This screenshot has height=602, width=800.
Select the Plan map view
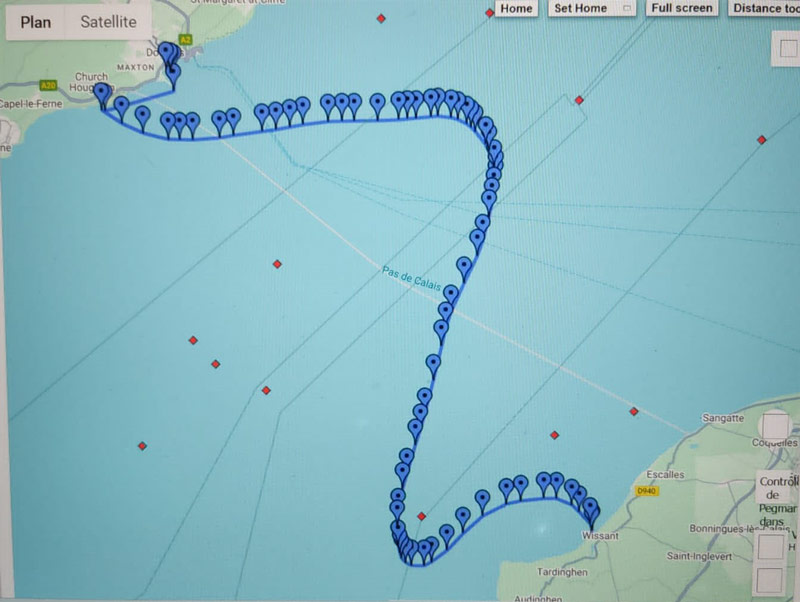tap(35, 22)
